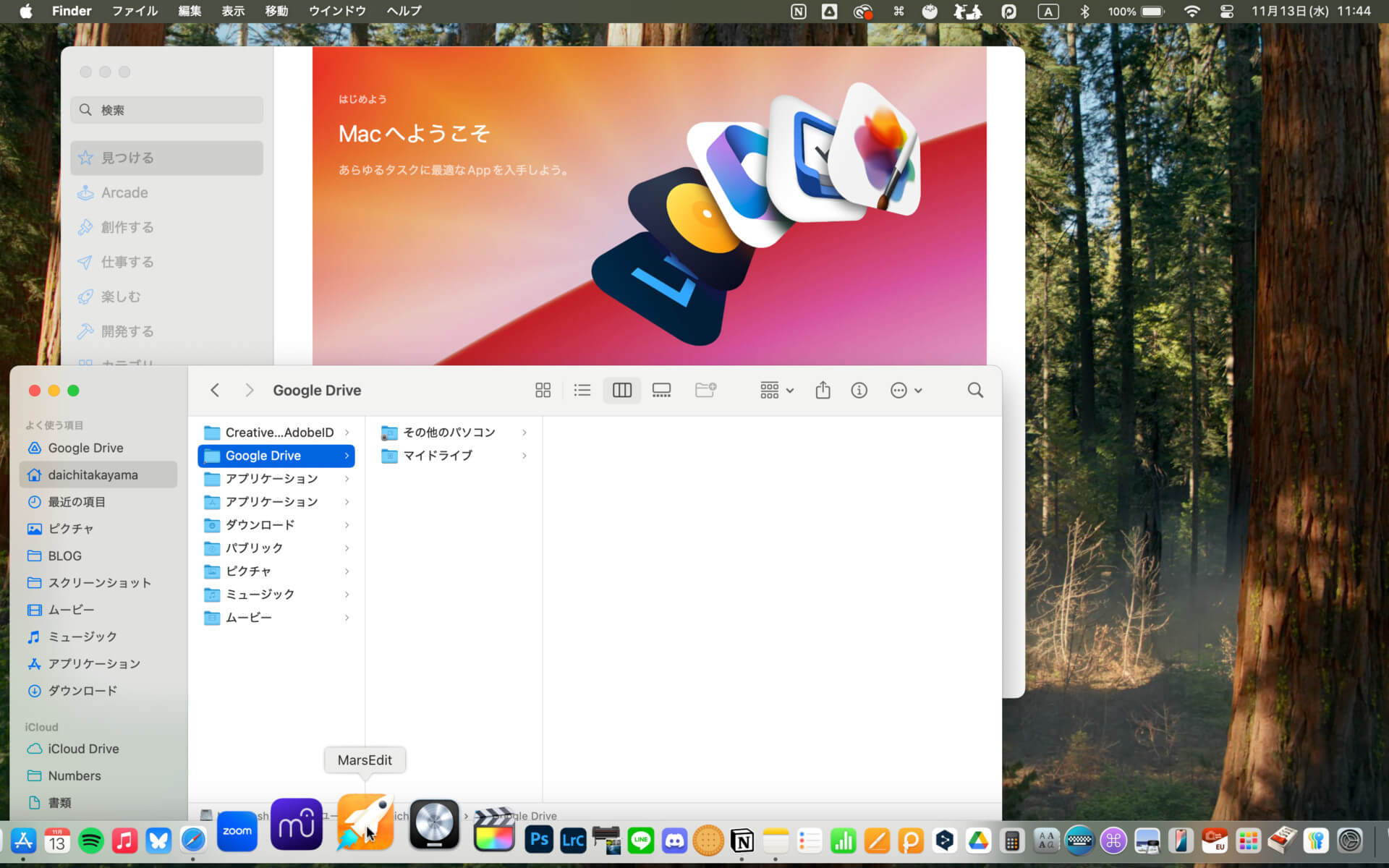This screenshot has height=868, width=1389.
Task: Click the Bluetooth menu bar icon
Action: (1084, 11)
